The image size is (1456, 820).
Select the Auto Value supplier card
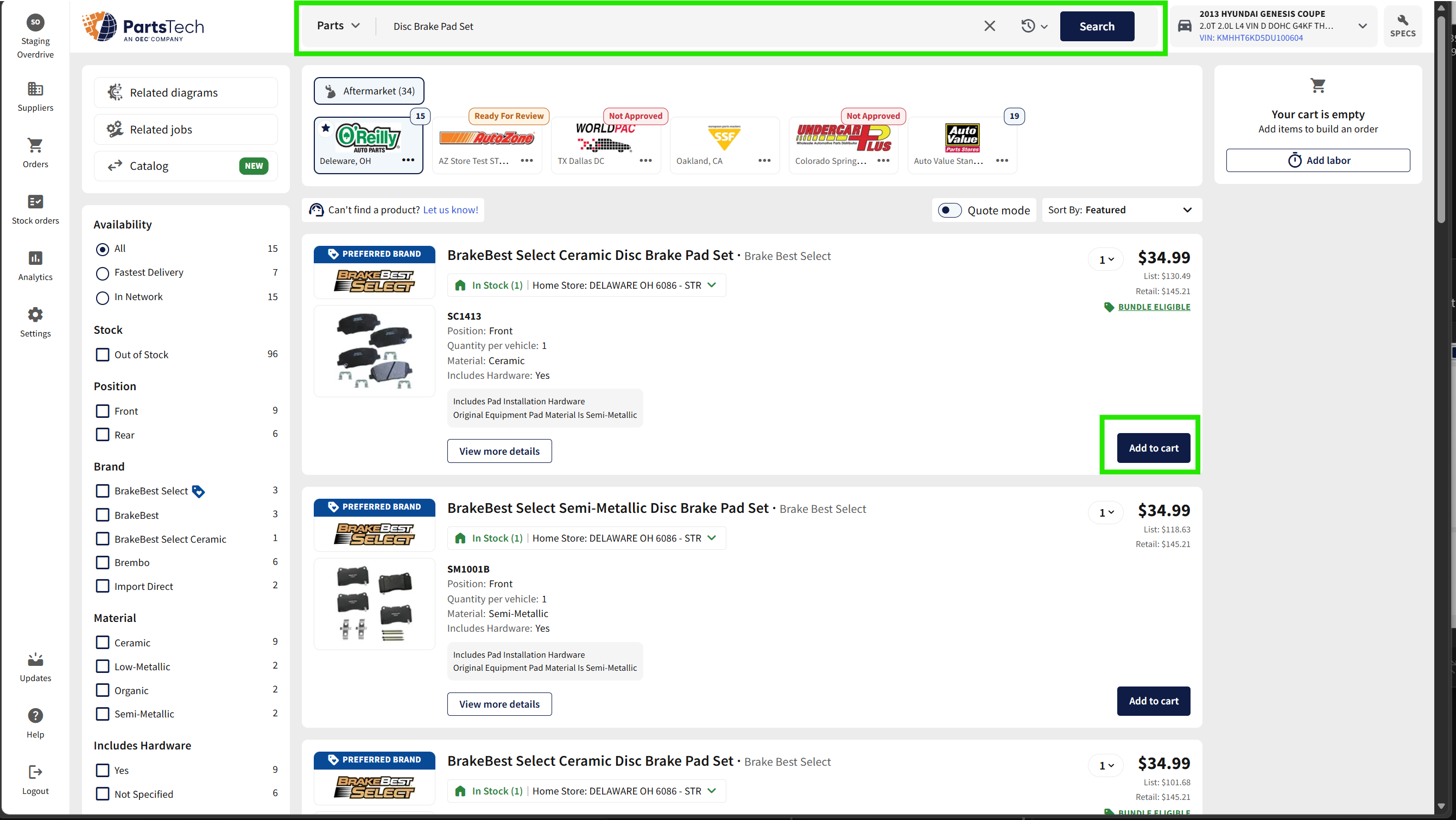pos(961,145)
